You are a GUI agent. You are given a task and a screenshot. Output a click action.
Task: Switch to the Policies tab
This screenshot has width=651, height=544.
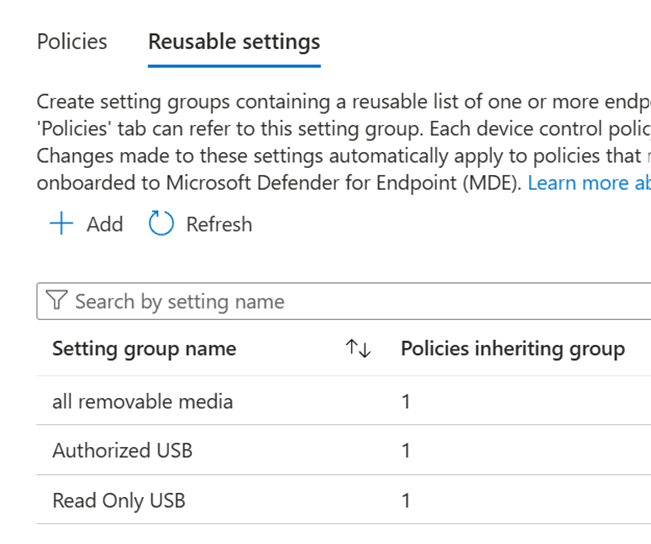pos(71,42)
